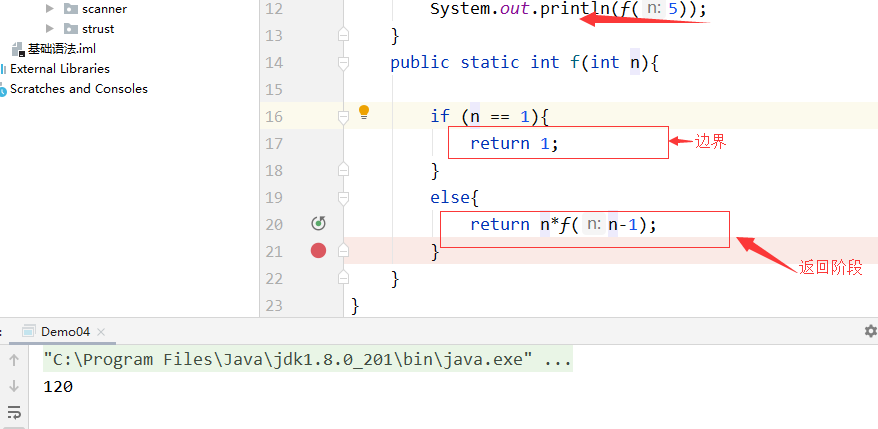Expand the strust folder in project tree
This screenshot has height=429, width=878.
(x=50, y=29)
